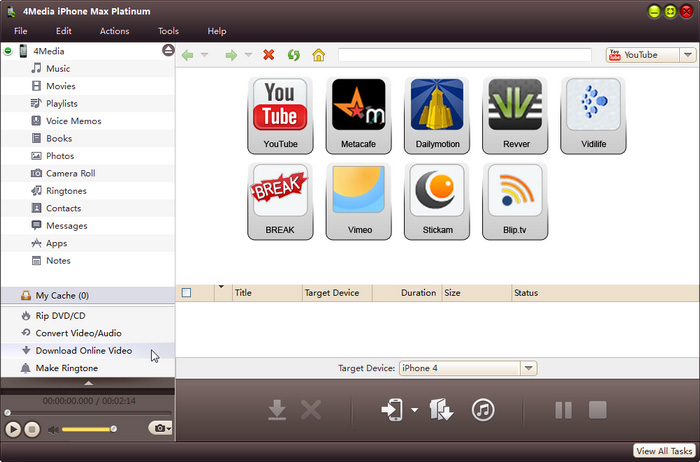
Task: Open the Tools menu
Action: 168,31
